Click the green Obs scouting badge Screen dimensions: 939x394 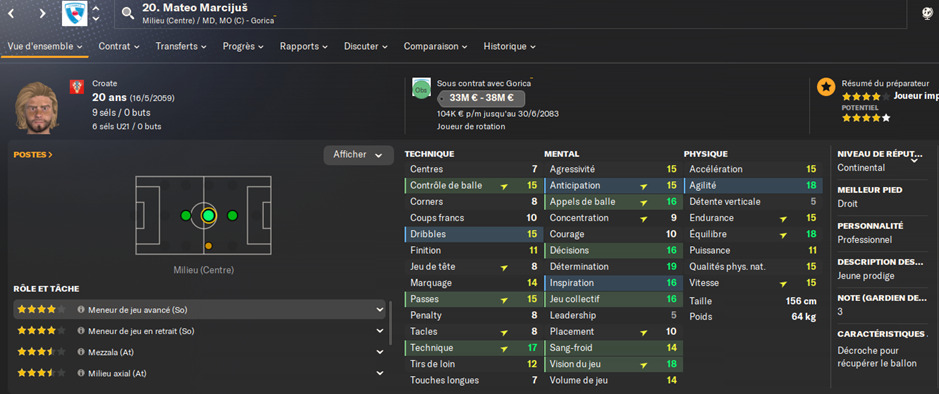422,88
